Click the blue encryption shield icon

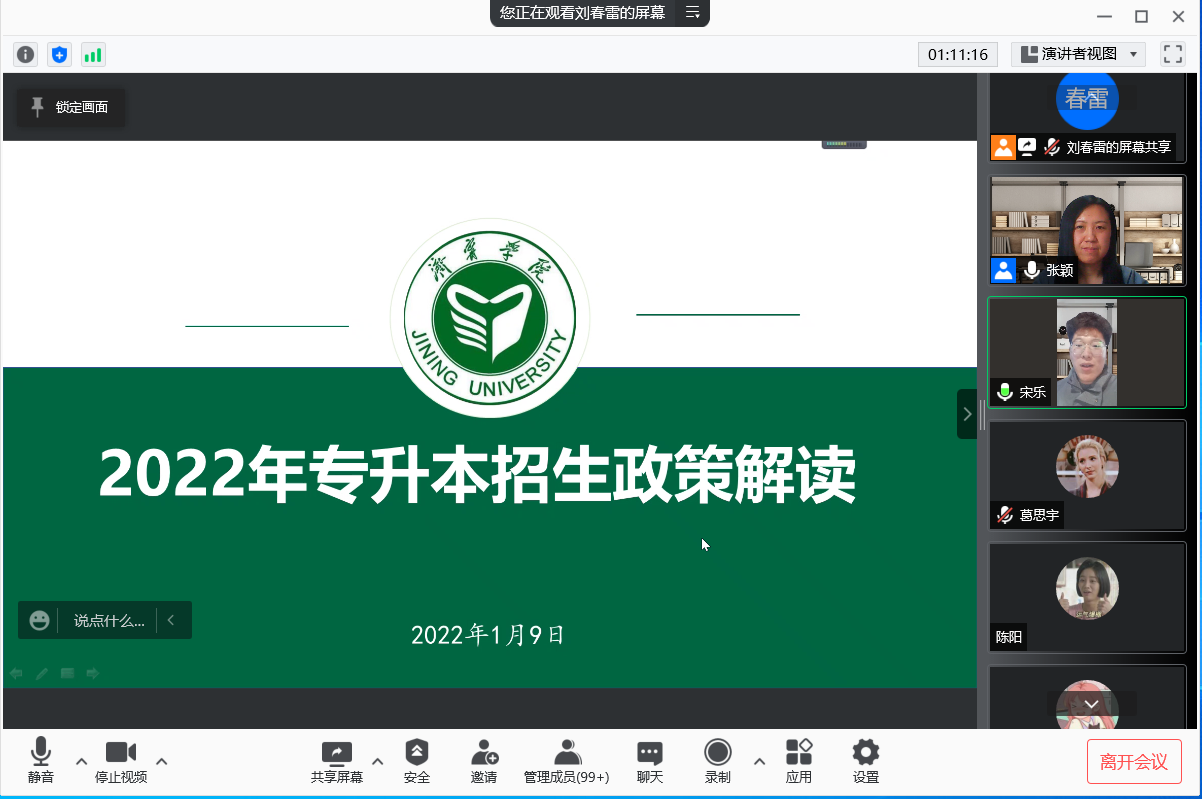click(x=59, y=55)
